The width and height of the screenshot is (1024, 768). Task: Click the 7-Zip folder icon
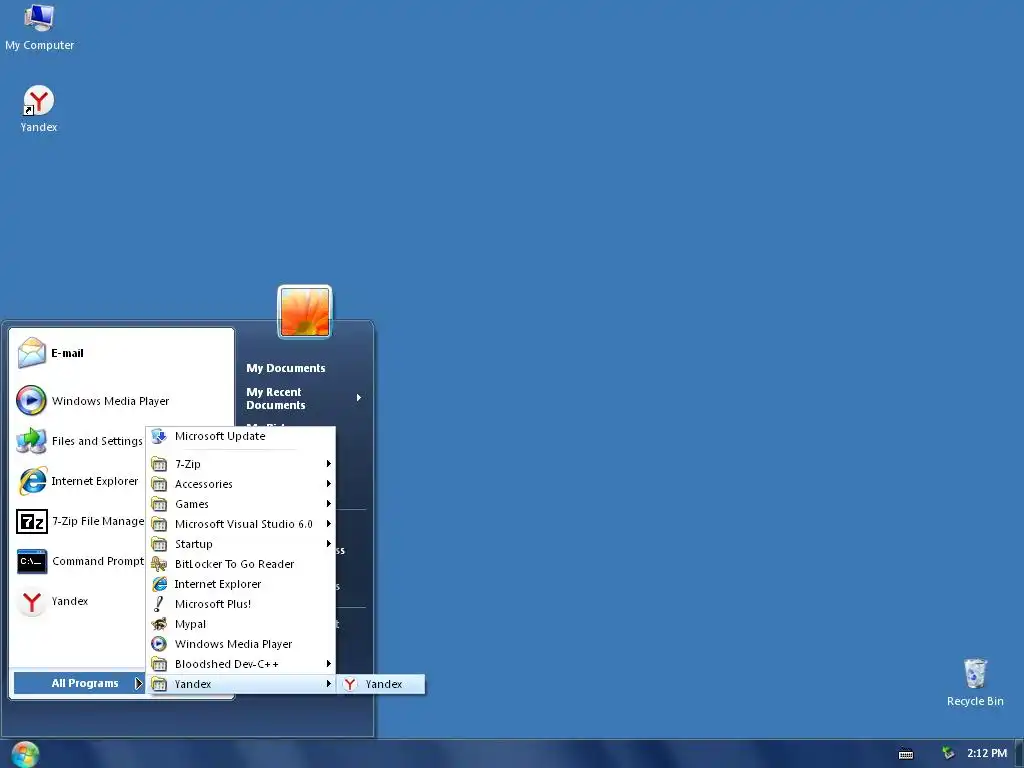(159, 464)
